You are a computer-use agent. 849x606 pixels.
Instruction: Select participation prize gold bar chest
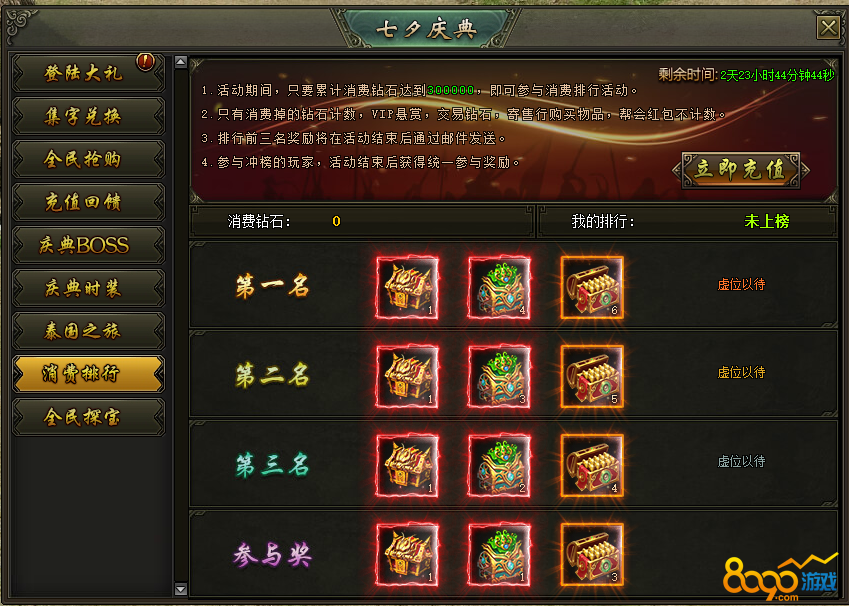tap(592, 555)
